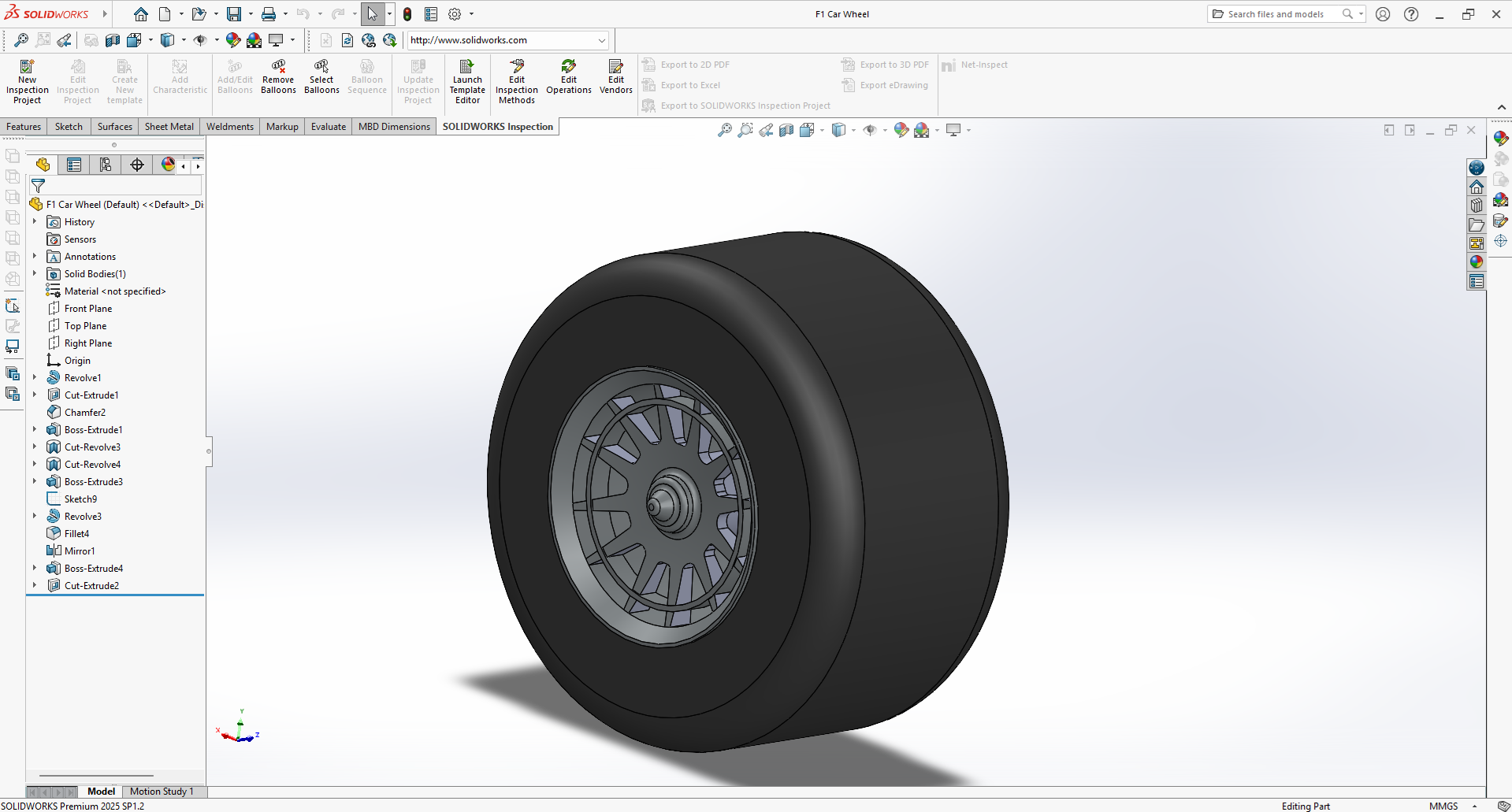1512x812 pixels.
Task: Click the Save icon in top toolbar
Action: (x=234, y=14)
